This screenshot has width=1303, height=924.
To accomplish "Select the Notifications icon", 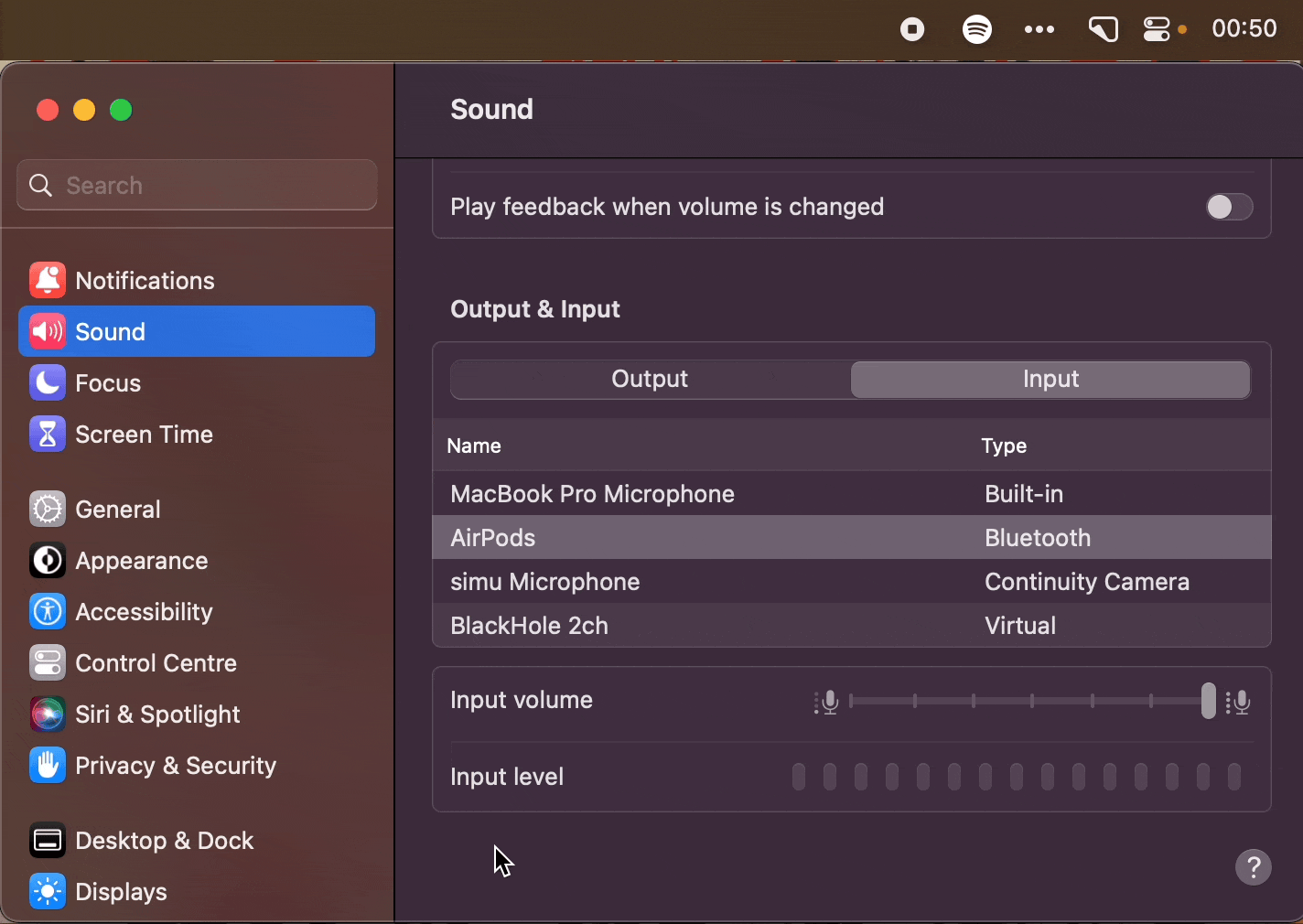I will point(47,280).
